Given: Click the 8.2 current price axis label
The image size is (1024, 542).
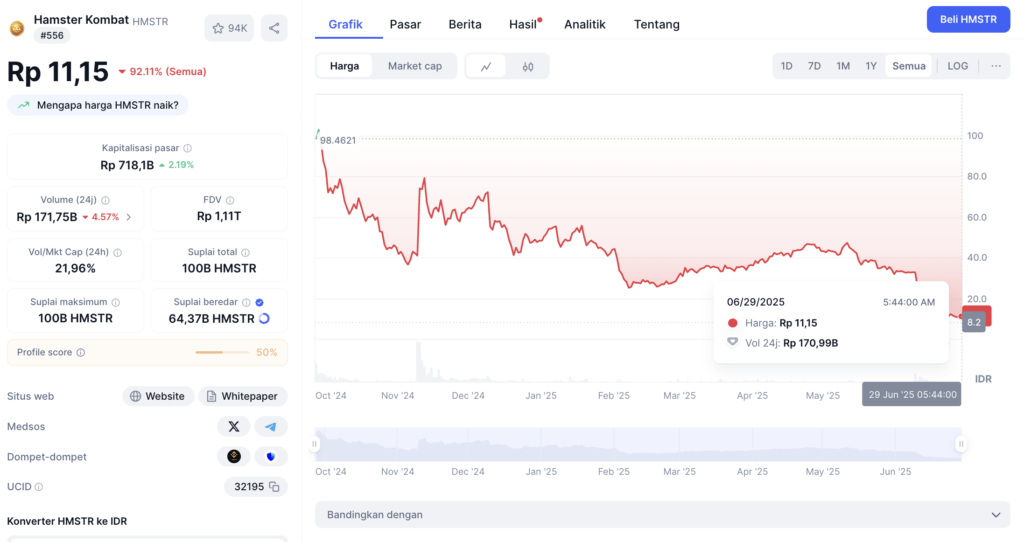Looking at the screenshot, I should (974, 322).
